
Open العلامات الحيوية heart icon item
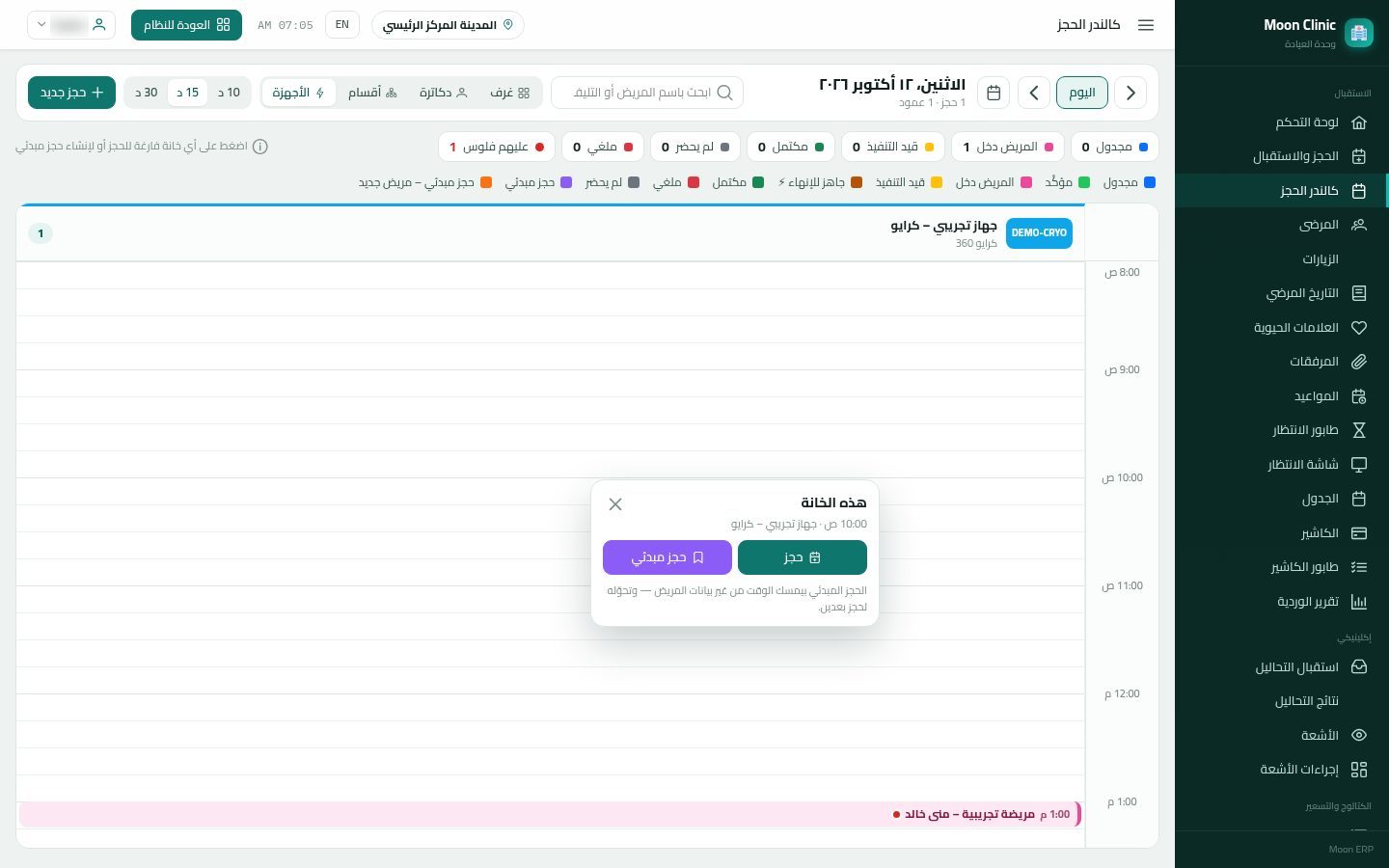point(1281,328)
